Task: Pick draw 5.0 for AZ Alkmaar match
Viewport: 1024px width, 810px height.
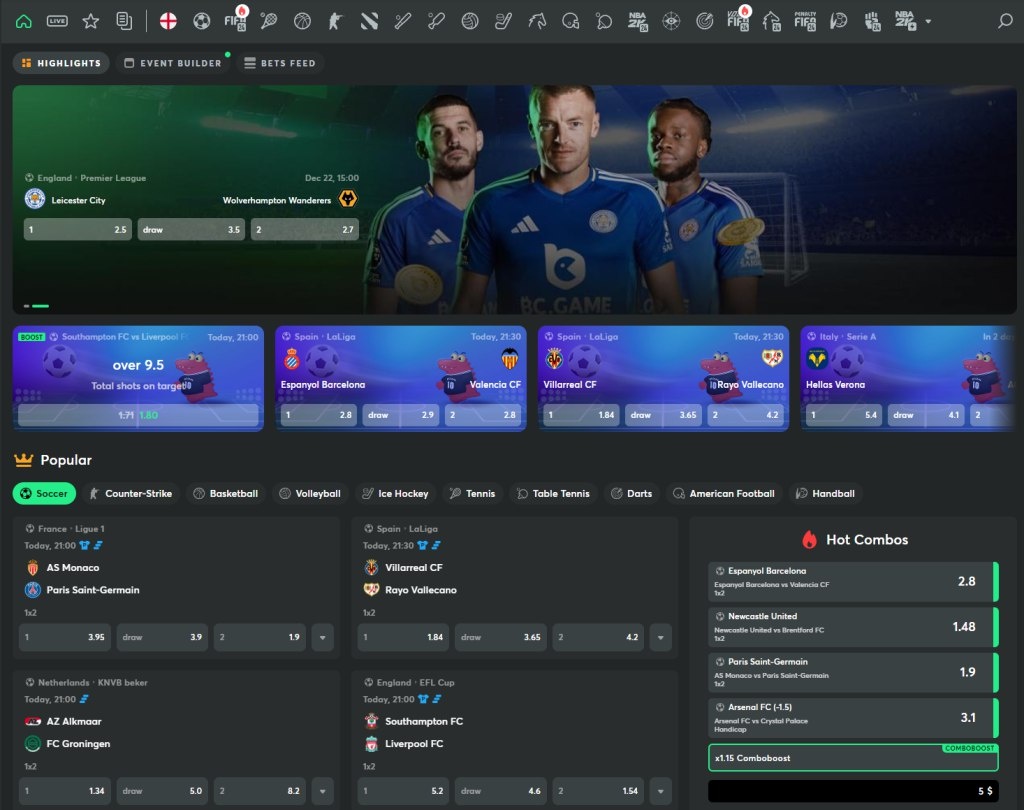Action: coord(162,790)
